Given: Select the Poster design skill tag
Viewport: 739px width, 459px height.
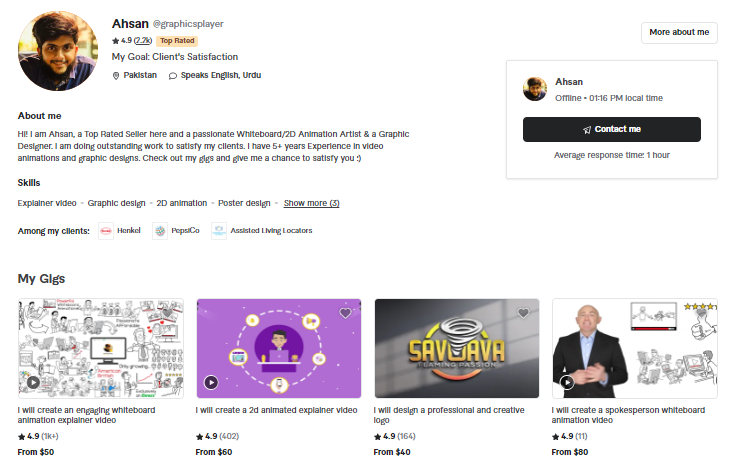Looking at the screenshot, I should click(244, 203).
